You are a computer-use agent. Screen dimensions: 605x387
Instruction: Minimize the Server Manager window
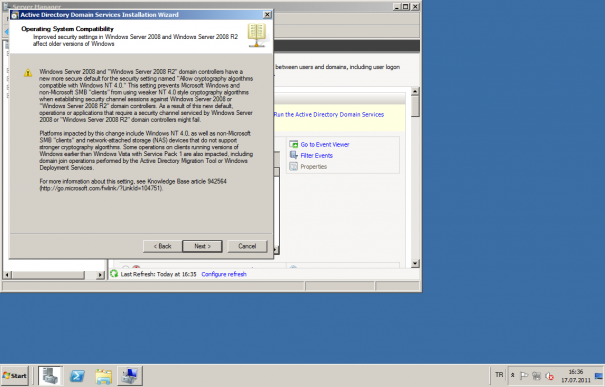[397, 7]
